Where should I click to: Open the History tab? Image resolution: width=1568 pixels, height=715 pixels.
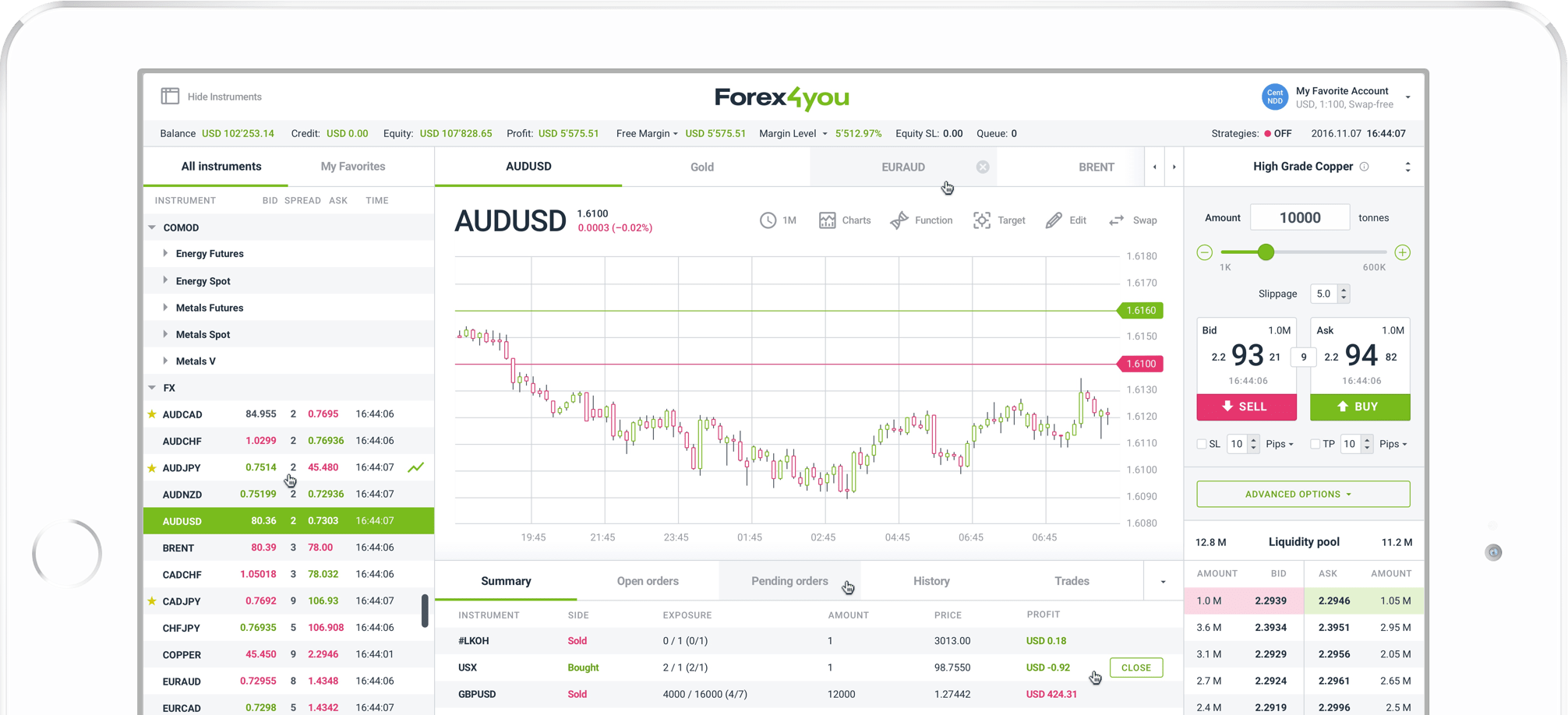pos(931,581)
